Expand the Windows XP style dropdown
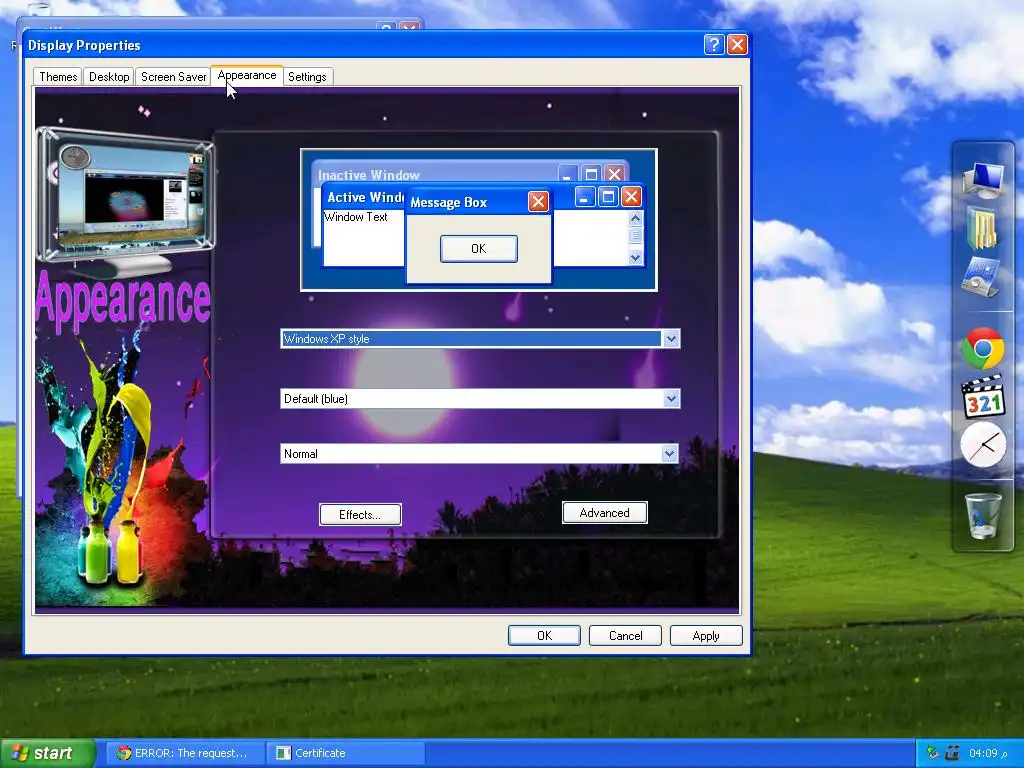This screenshot has height=768, width=1024. click(671, 339)
